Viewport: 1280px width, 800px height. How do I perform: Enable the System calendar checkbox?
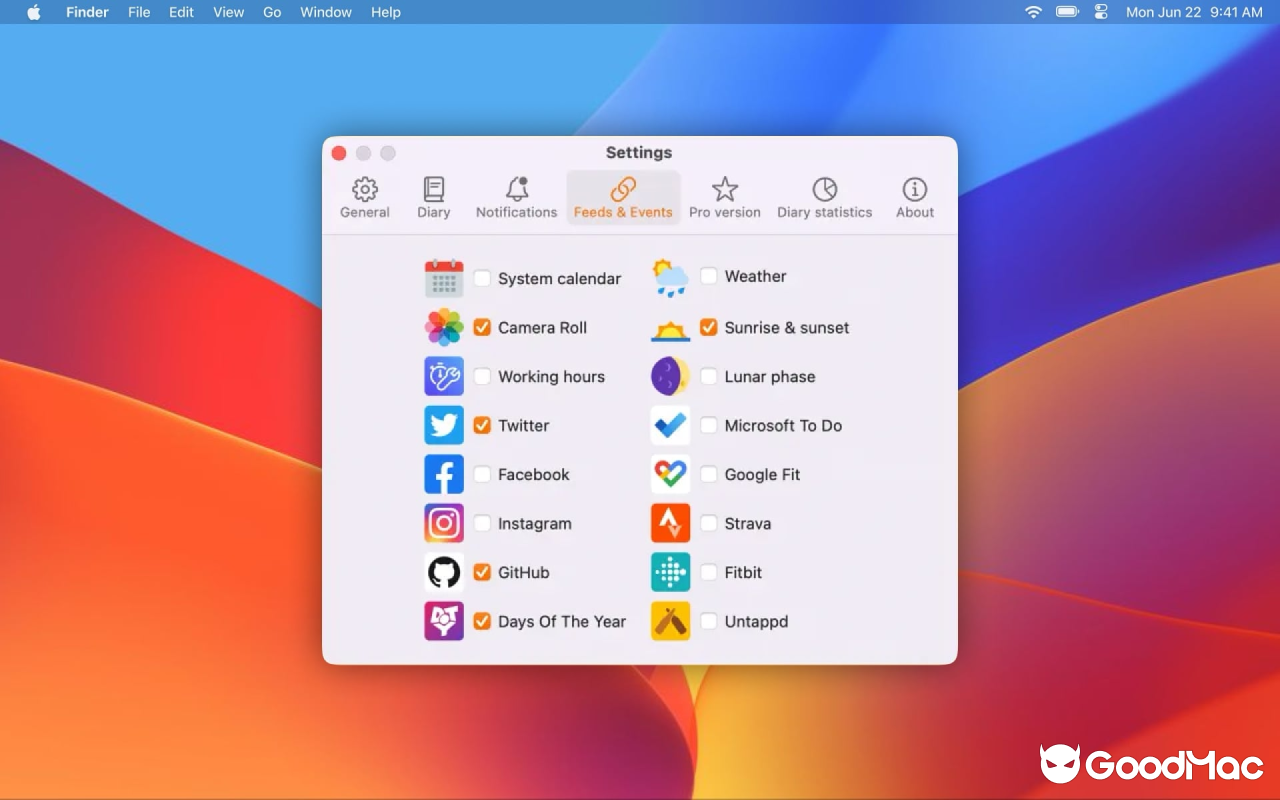(482, 278)
